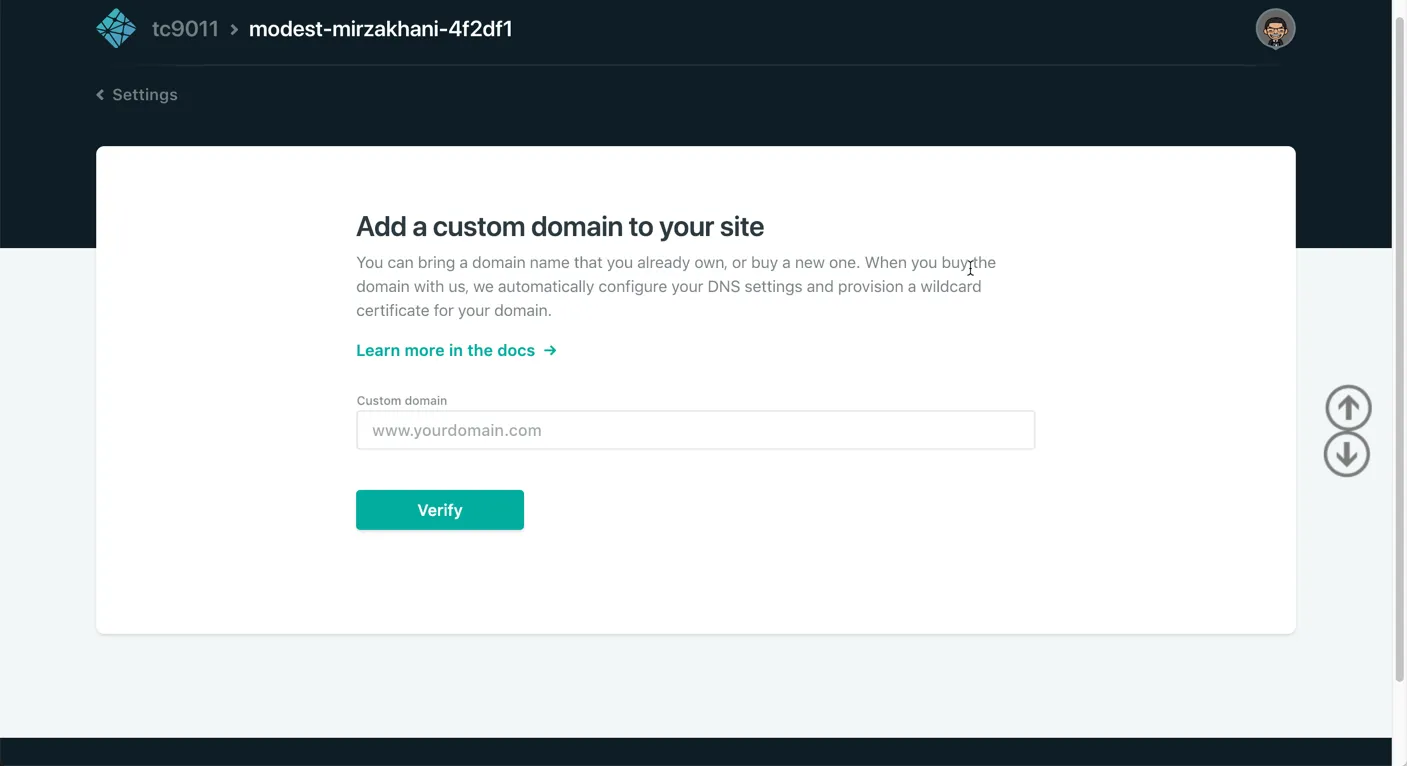Open the user avatar menu
This screenshot has width=1407, height=766.
(1275, 29)
